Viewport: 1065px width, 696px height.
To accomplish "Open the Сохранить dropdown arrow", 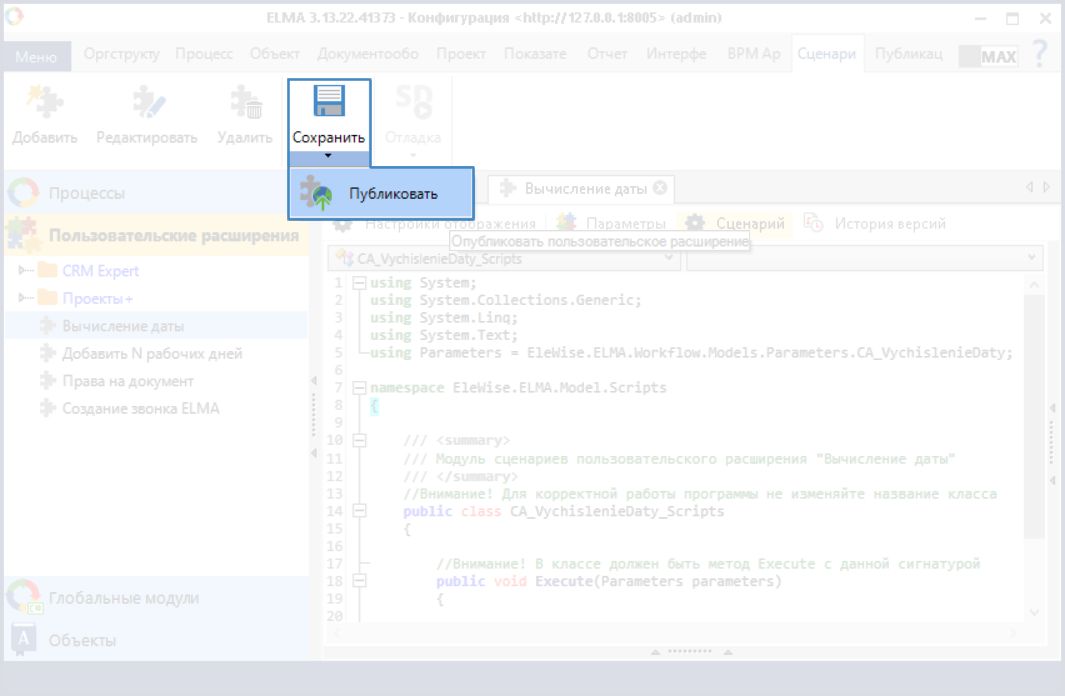I will pyautogui.click(x=329, y=157).
